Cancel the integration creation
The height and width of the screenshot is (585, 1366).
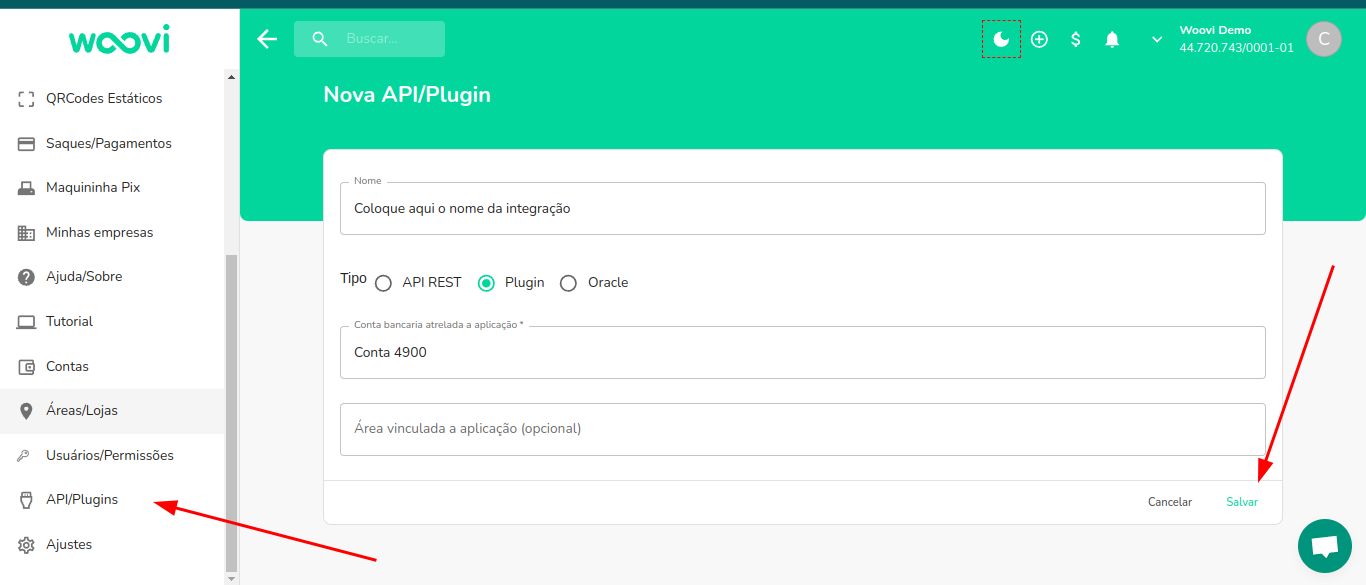(1169, 501)
